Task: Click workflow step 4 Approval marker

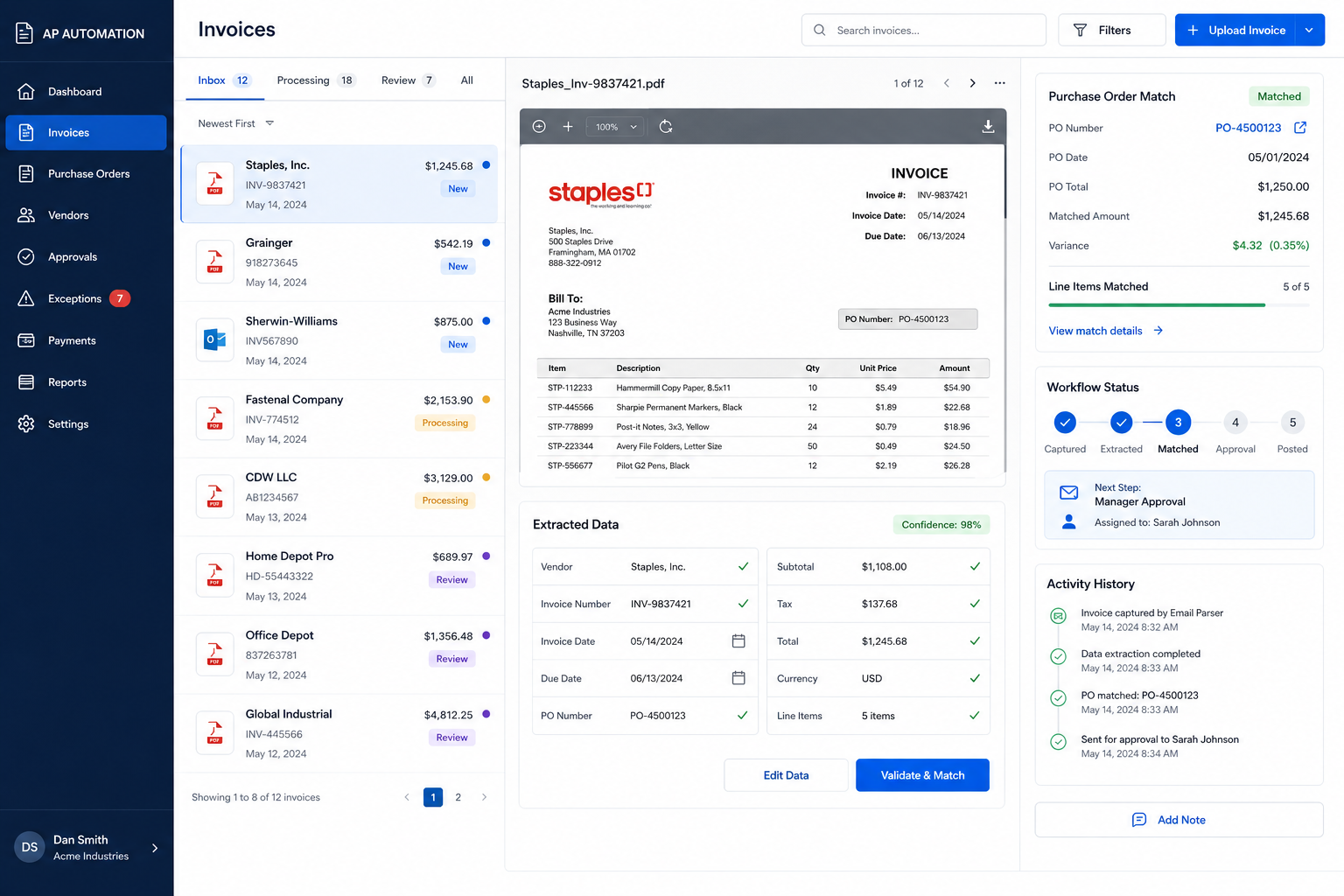Action: 1235,423
